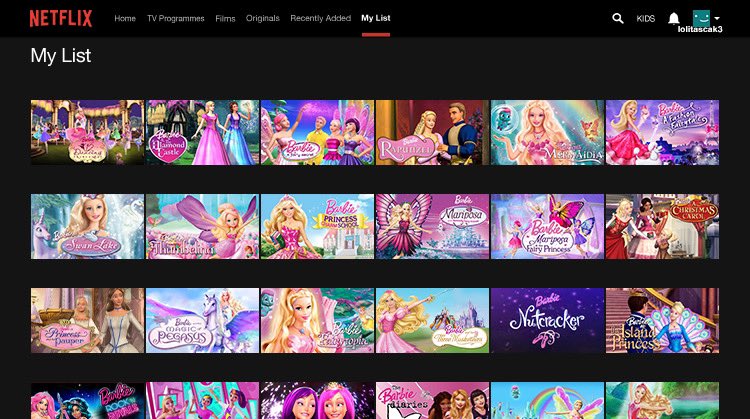Open Barbie Nutcracker thumbnail

[547, 320]
